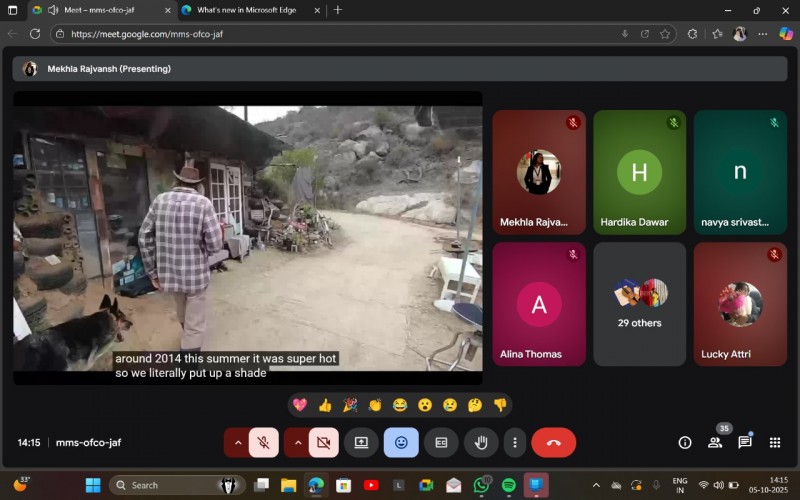The image size is (800, 500).
Task: Raise your hand in the meeting
Action: [x=481, y=442]
